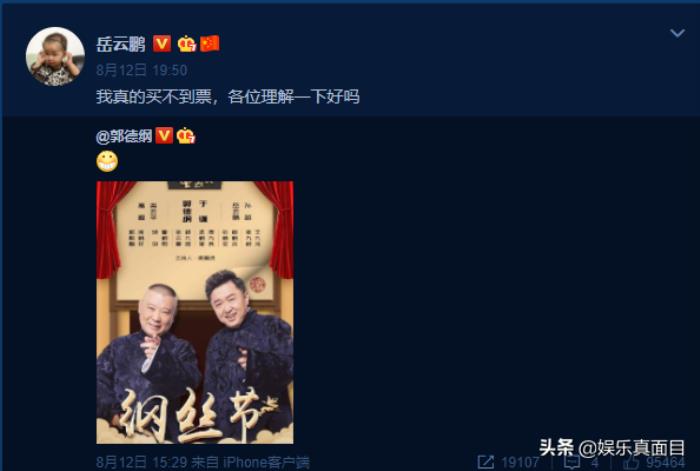Open the post options chevron menu
Viewport: 700px width, 471px height.
click(x=677, y=33)
